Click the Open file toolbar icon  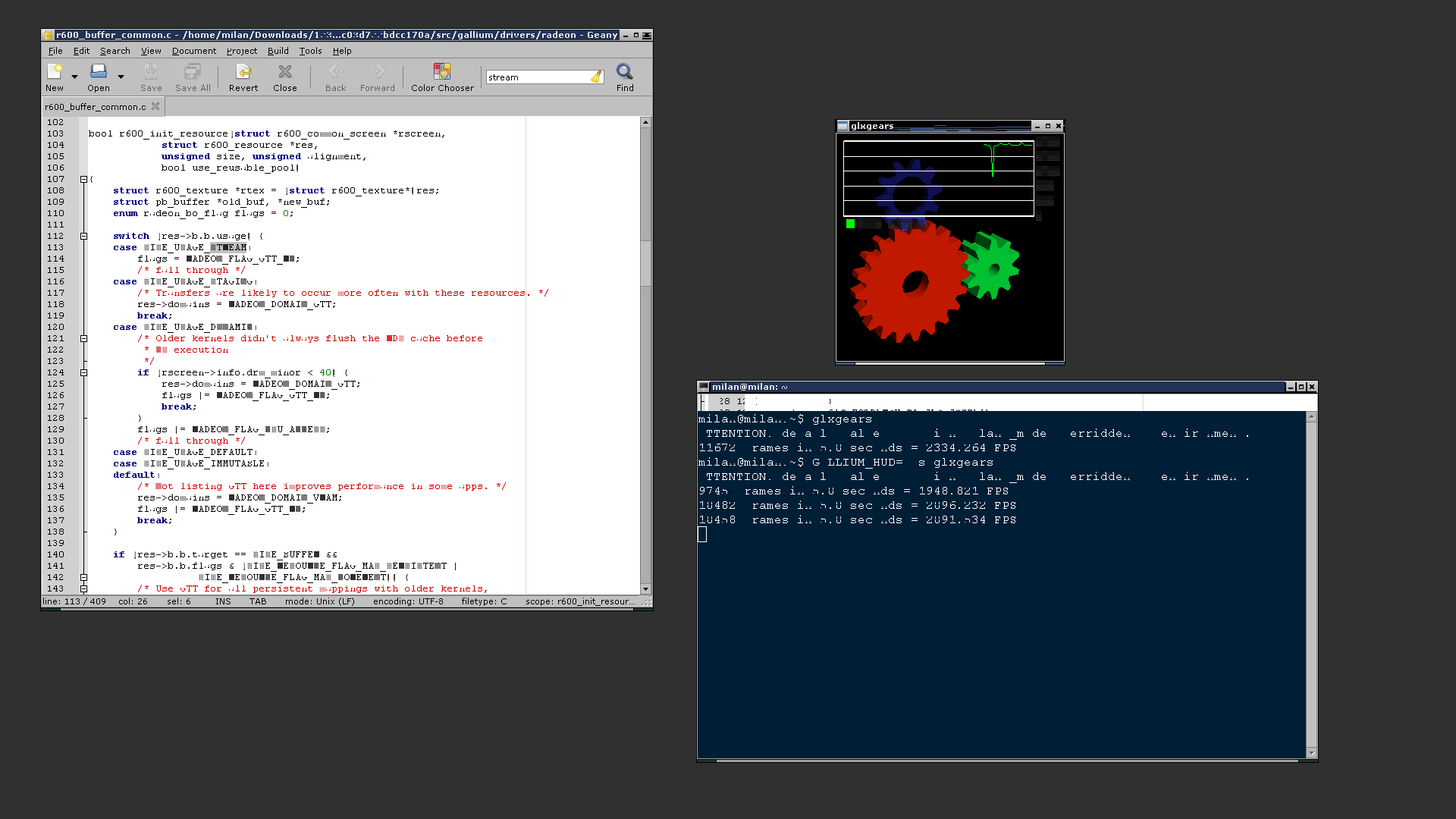click(99, 72)
